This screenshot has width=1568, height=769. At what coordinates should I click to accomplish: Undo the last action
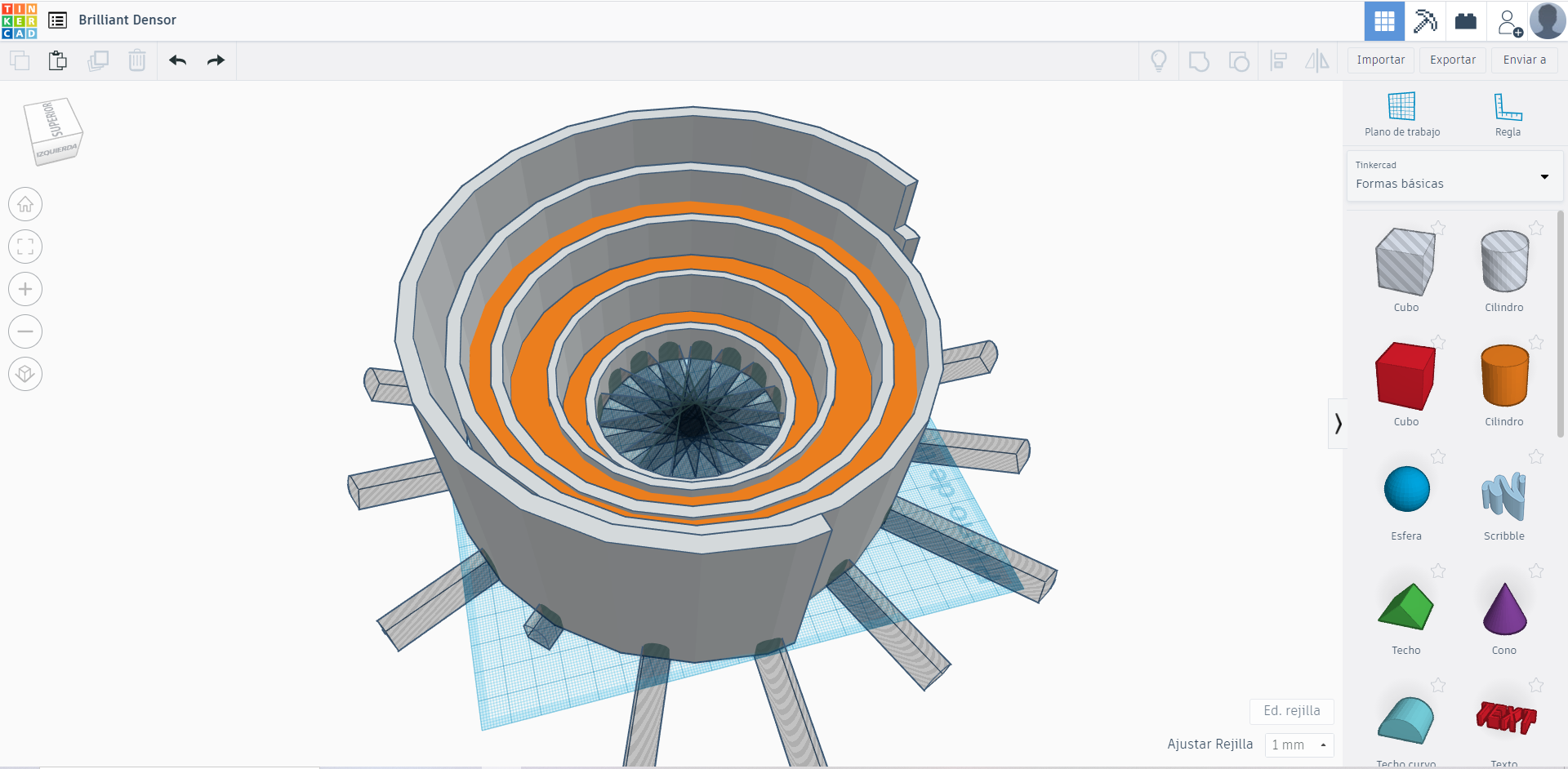click(177, 60)
